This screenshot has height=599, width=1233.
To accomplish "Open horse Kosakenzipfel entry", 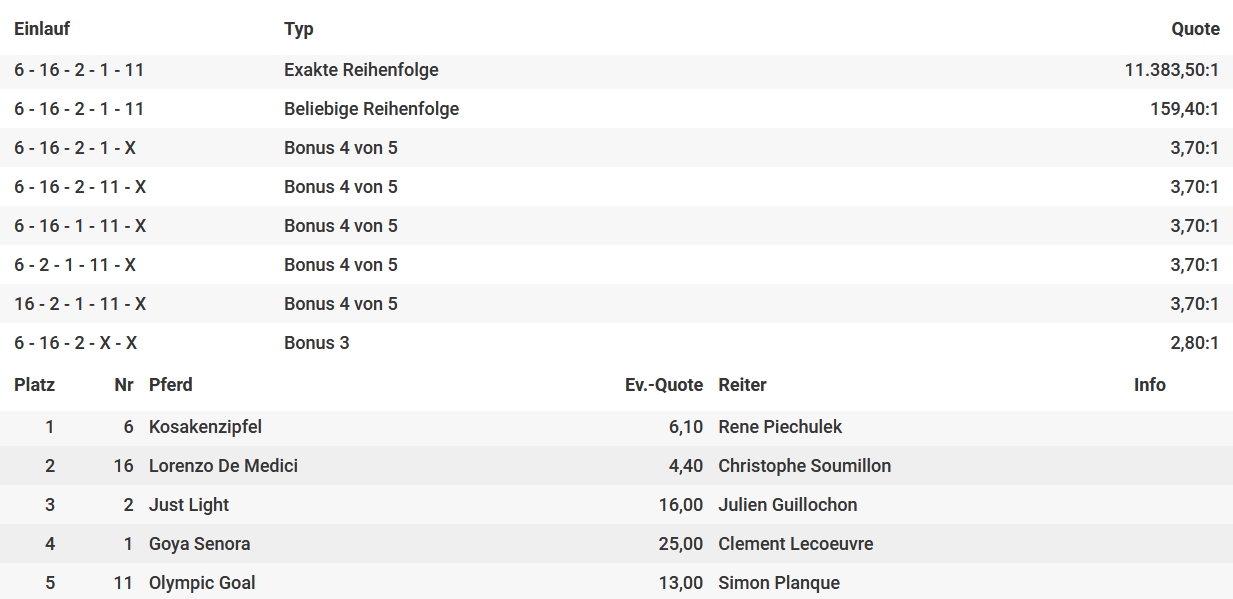I will [x=205, y=427].
